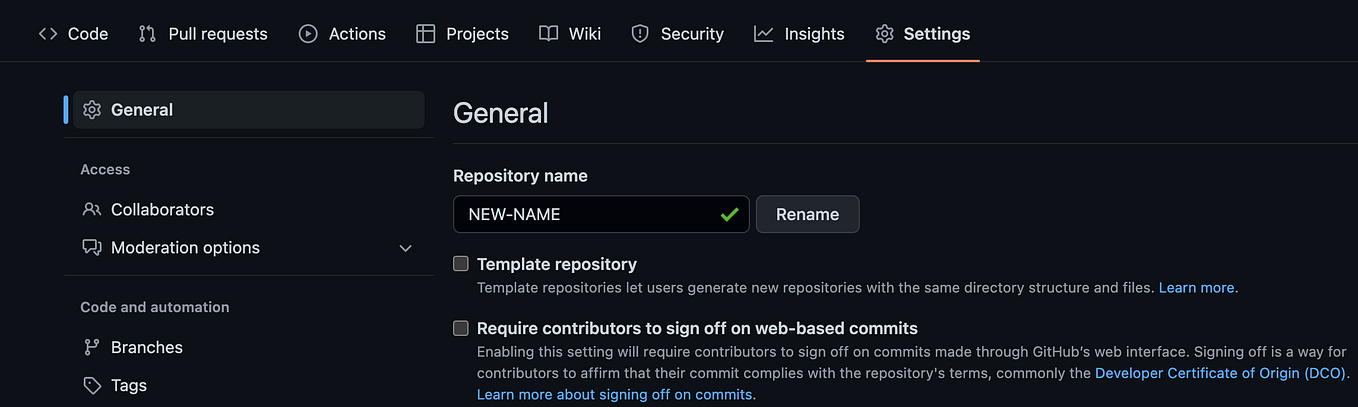The width and height of the screenshot is (1358, 407).
Task: Open the Learn more link for templates
Action: click(1196, 288)
